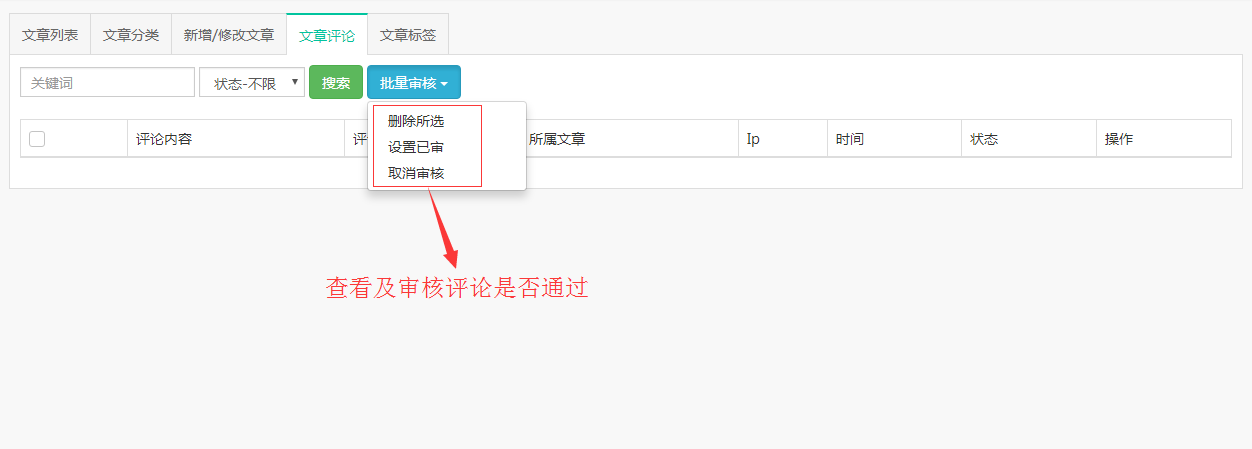Image resolution: width=1252 pixels, height=449 pixels.
Task: Go to the 新增/修改文章 tab
Action: (x=229, y=35)
